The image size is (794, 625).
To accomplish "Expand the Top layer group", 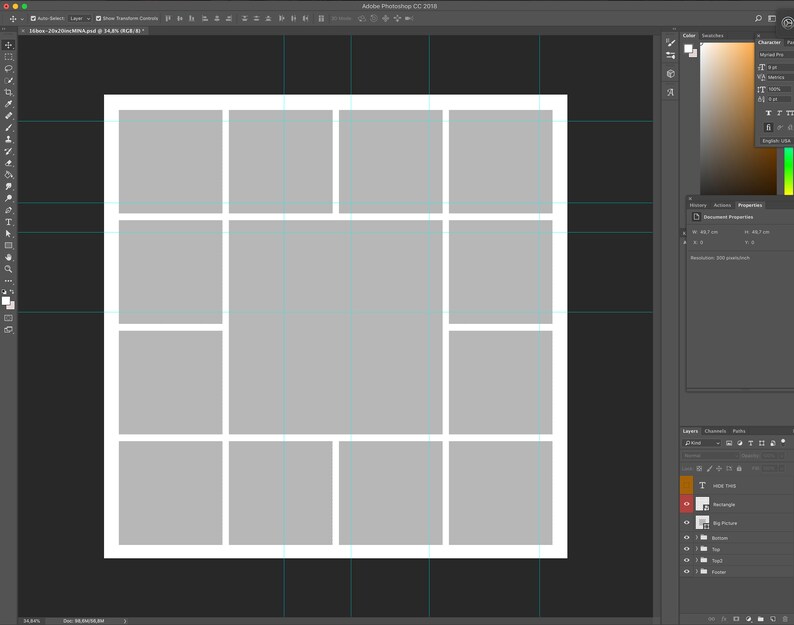I will (x=697, y=549).
